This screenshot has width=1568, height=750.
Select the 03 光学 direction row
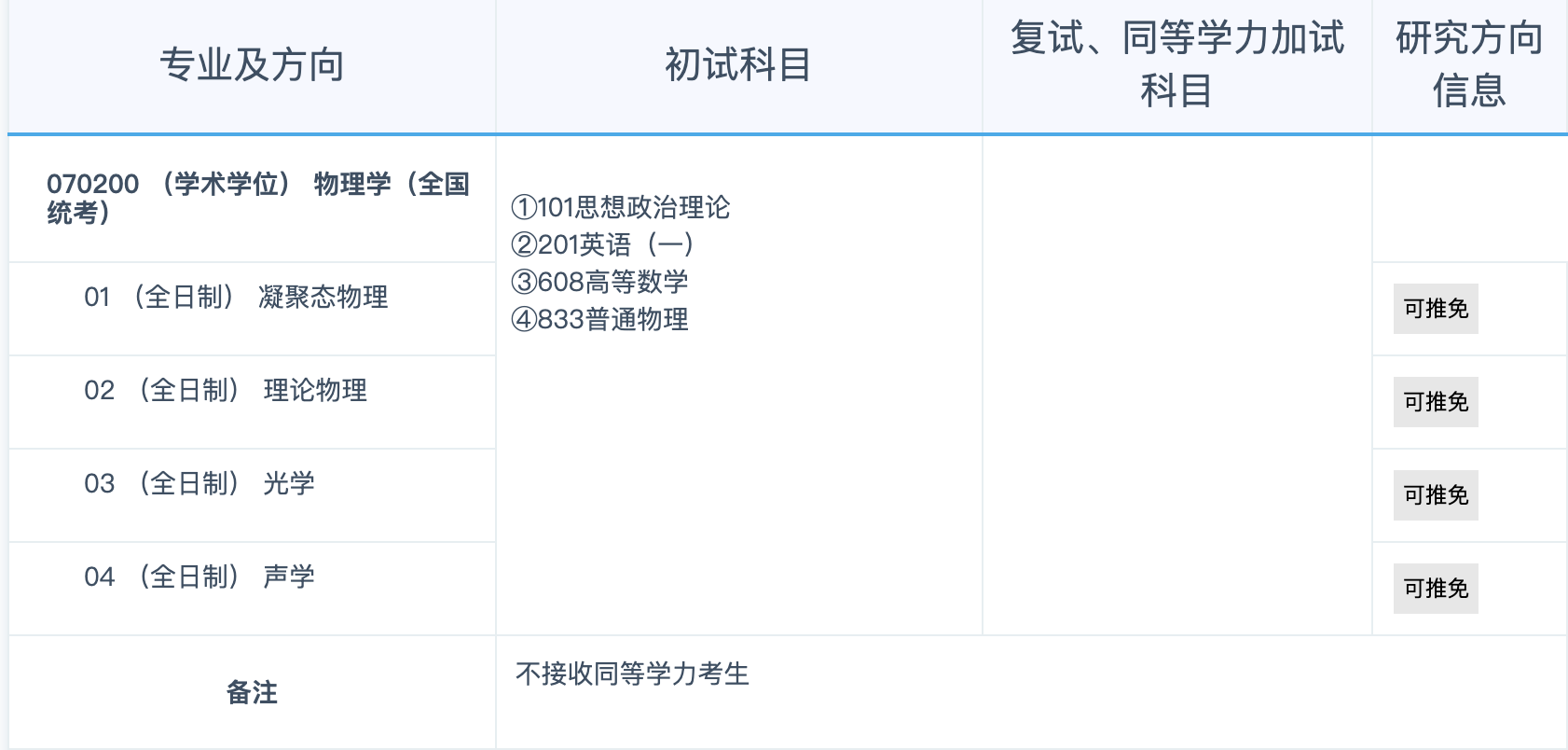199,484
